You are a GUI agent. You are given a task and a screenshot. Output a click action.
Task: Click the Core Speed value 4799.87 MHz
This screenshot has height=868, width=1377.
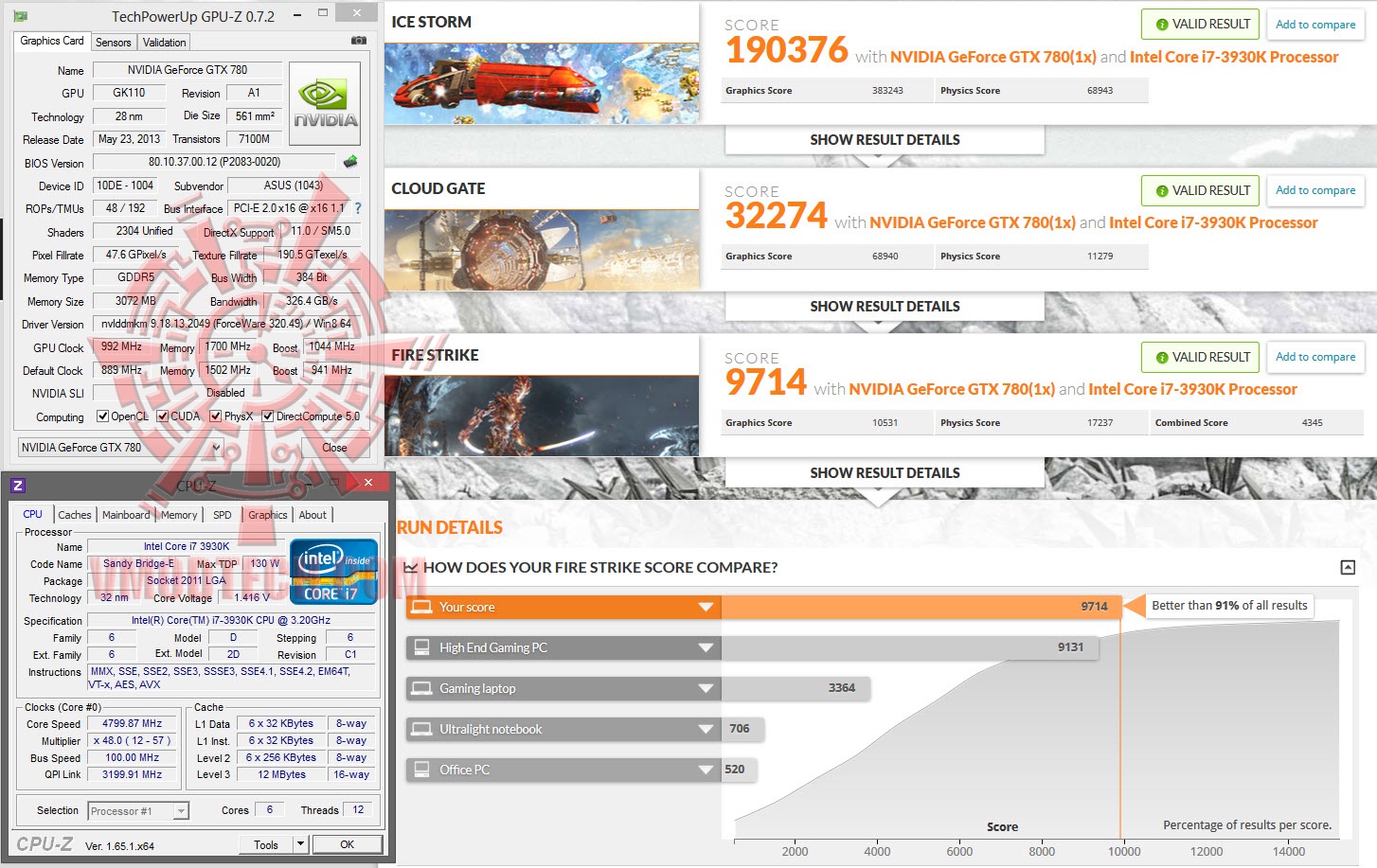tap(133, 723)
